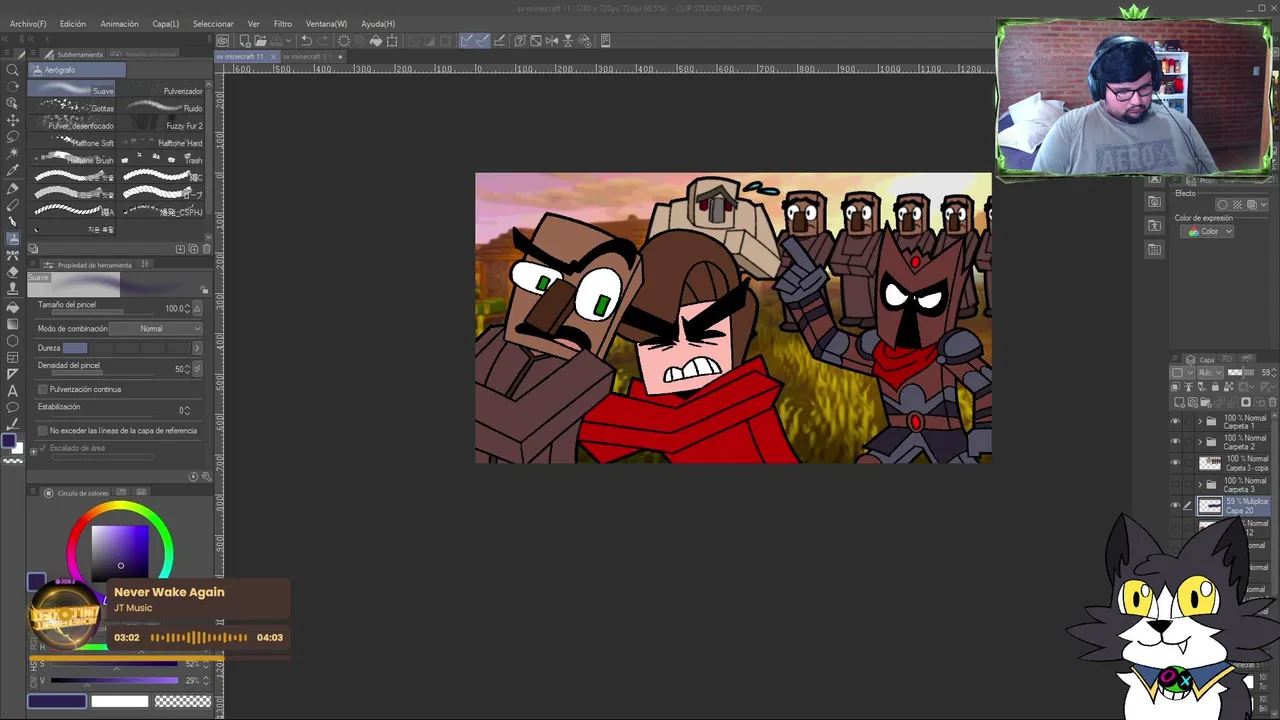Hide Carpeta 2 layer folder
This screenshot has width=1280, height=720.
point(1175,441)
